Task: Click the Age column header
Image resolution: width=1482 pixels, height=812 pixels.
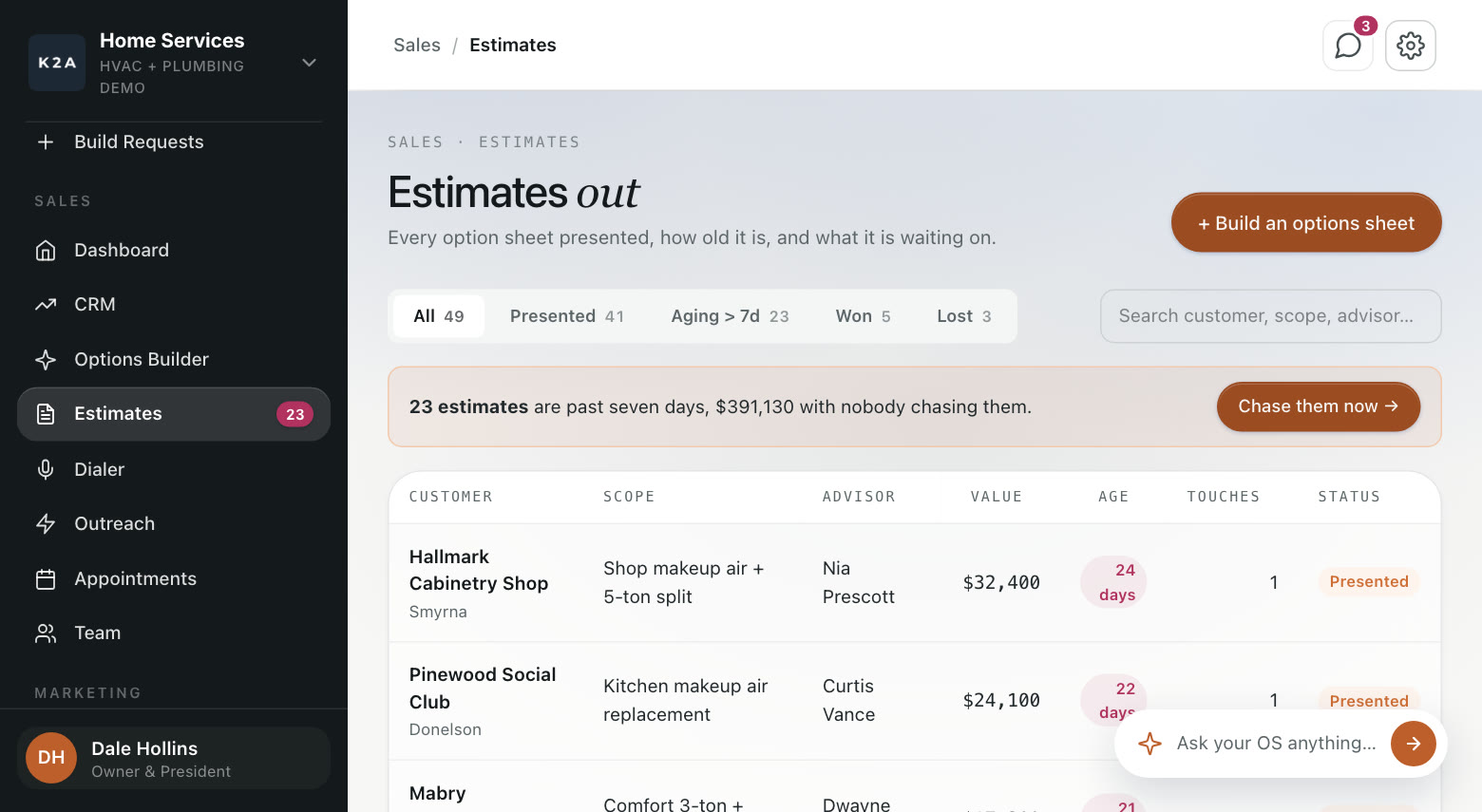Action: 1113,497
